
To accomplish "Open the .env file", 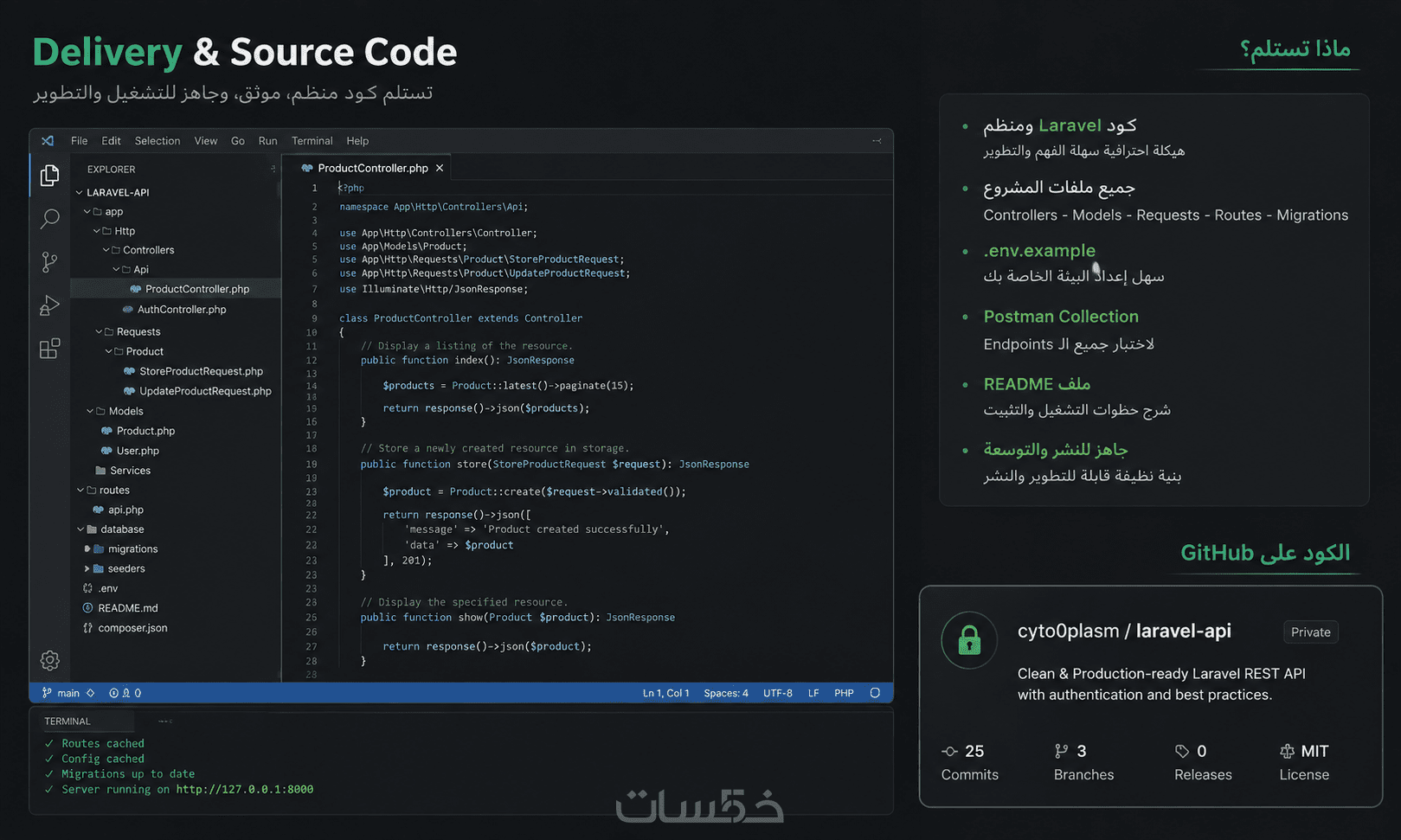I will pos(107,588).
